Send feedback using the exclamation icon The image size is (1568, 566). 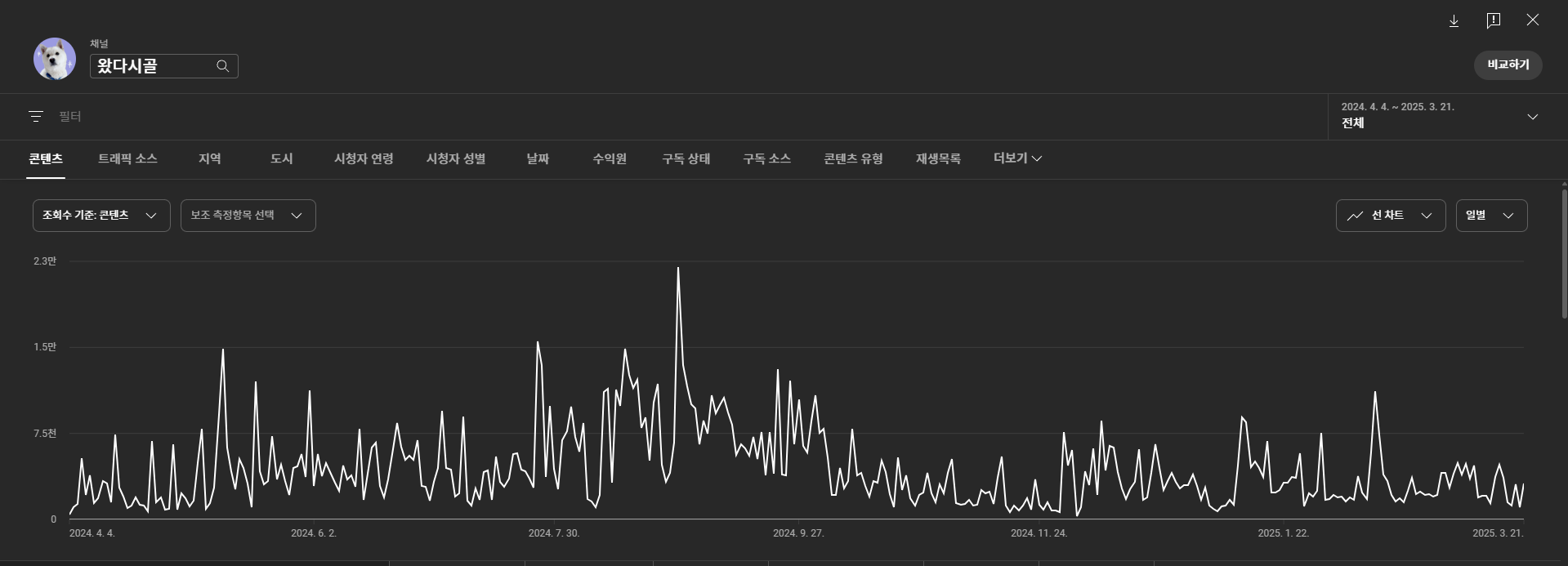click(x=1494, y=20)
